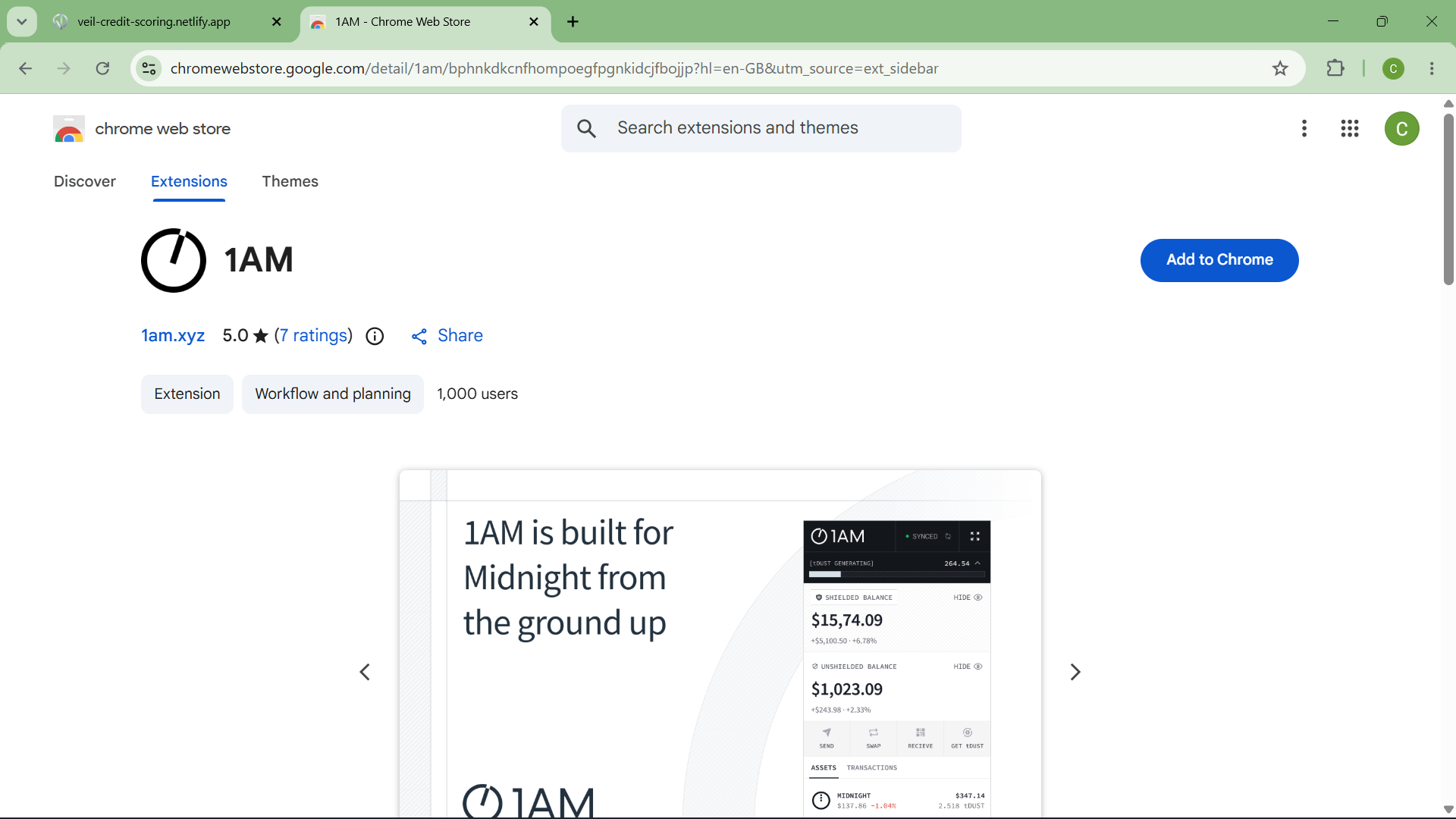The width and height of the screenshot is (1456, 819).
Task: Click the page vertical scrollbar thumb
Action: [1448, 199]
